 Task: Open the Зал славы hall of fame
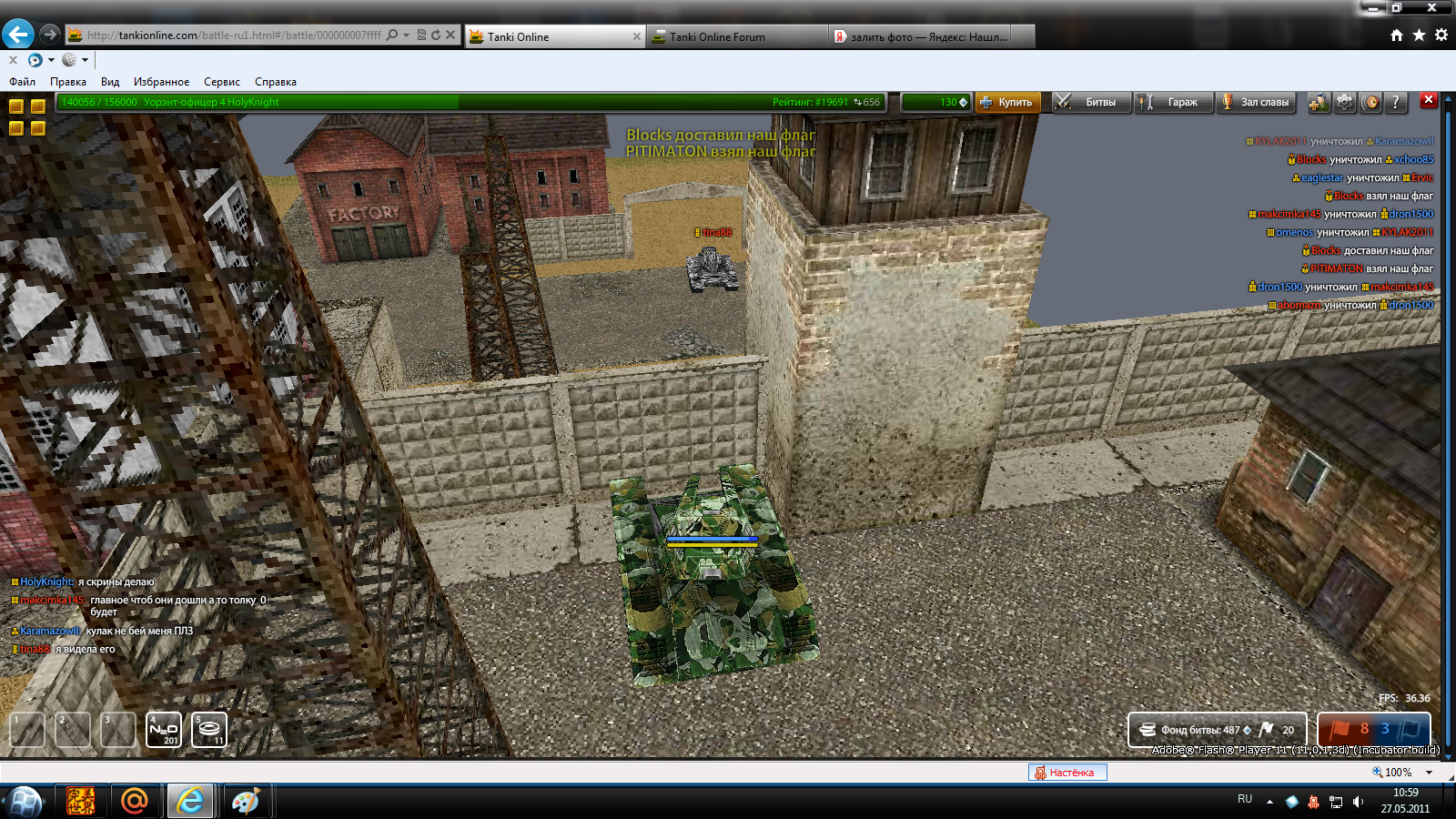coord(1257,102)
